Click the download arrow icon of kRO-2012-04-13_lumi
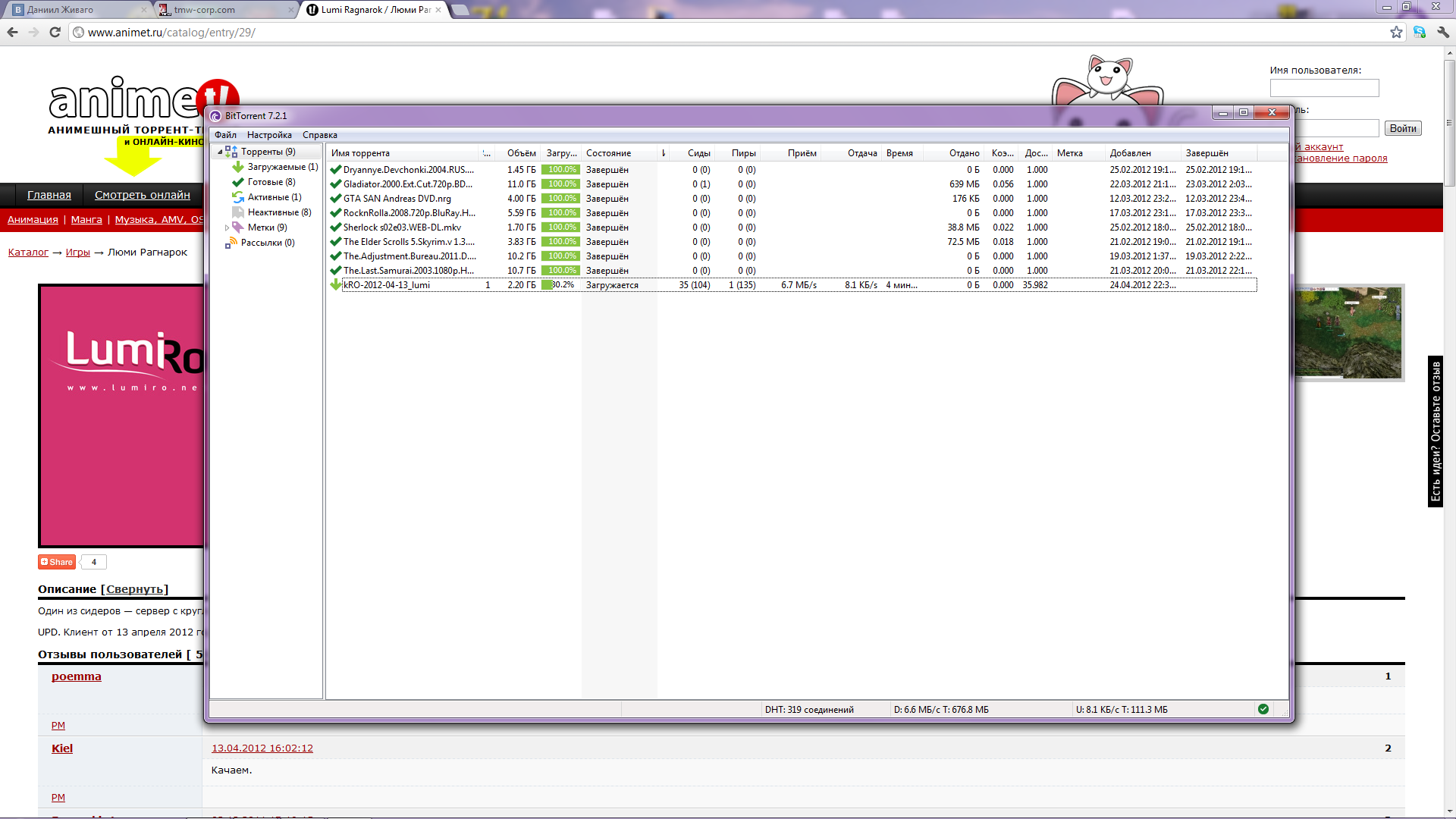The height and width of the screenshot is (819, 1456). [335, 285]
